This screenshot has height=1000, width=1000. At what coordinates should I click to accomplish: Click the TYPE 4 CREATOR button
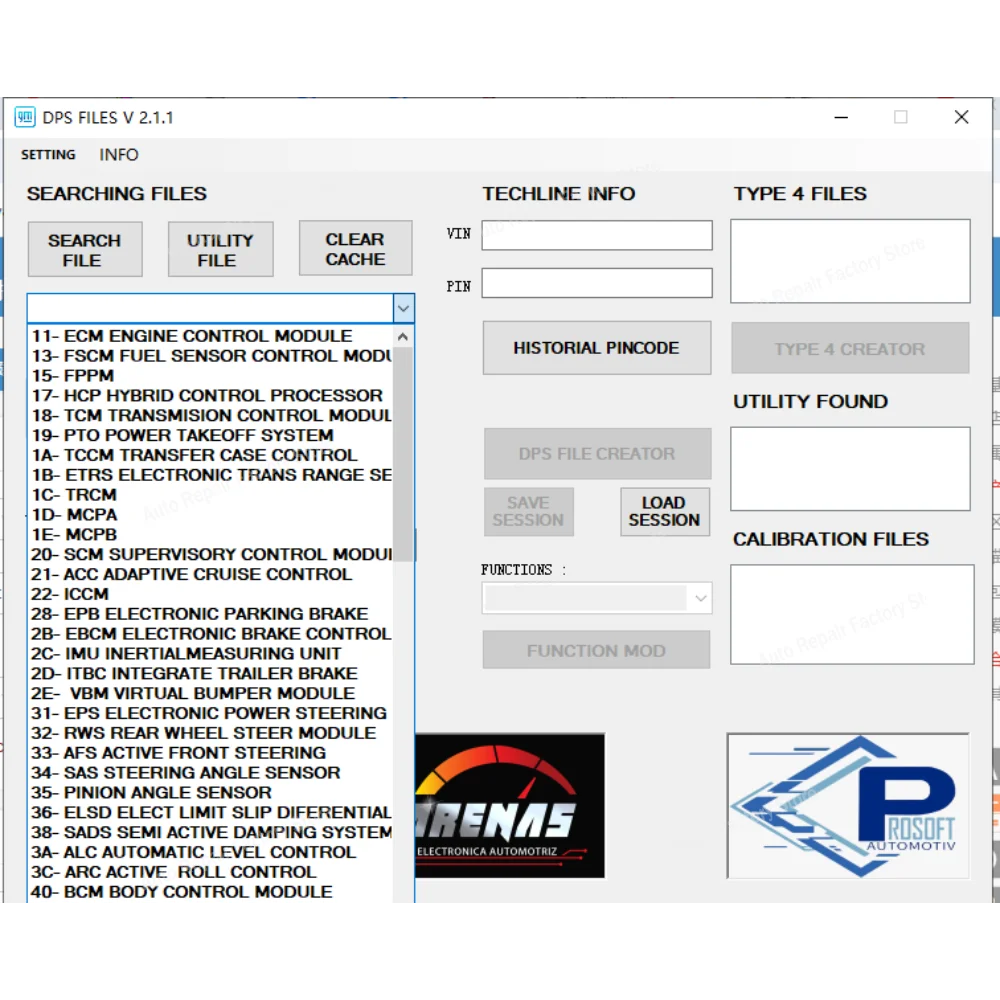tap(850, 348)
